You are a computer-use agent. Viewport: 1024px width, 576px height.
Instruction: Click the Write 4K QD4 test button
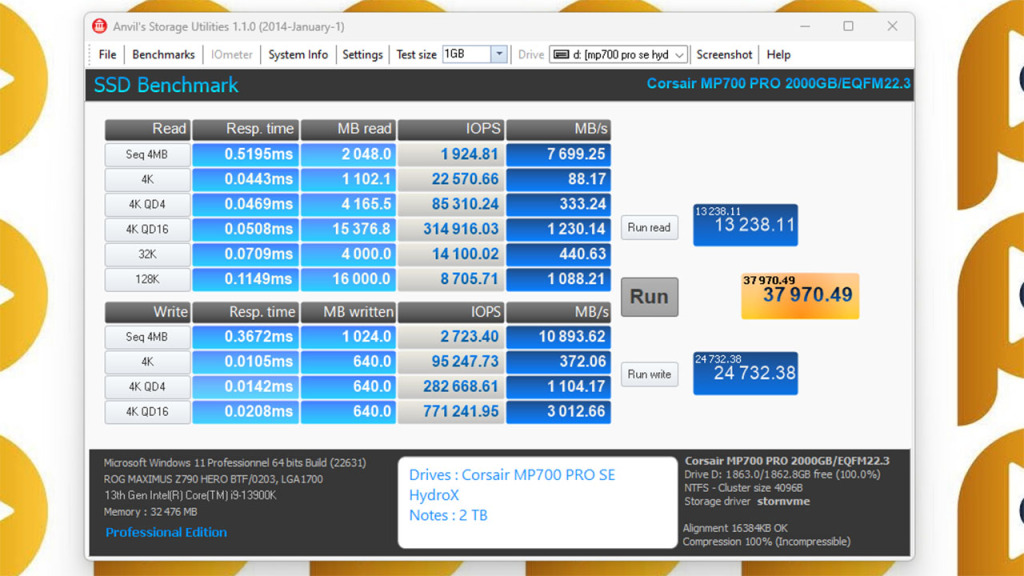(147, 387)
